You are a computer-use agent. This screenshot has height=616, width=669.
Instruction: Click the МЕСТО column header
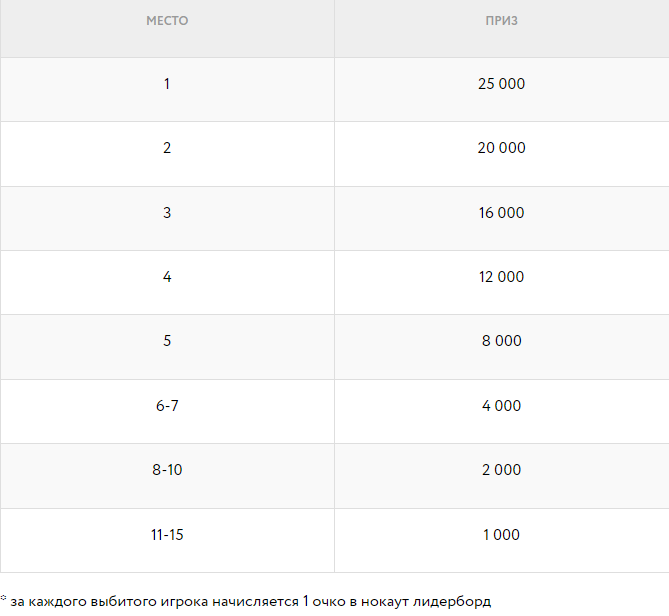pyautogui.click(x=167, y=21)
